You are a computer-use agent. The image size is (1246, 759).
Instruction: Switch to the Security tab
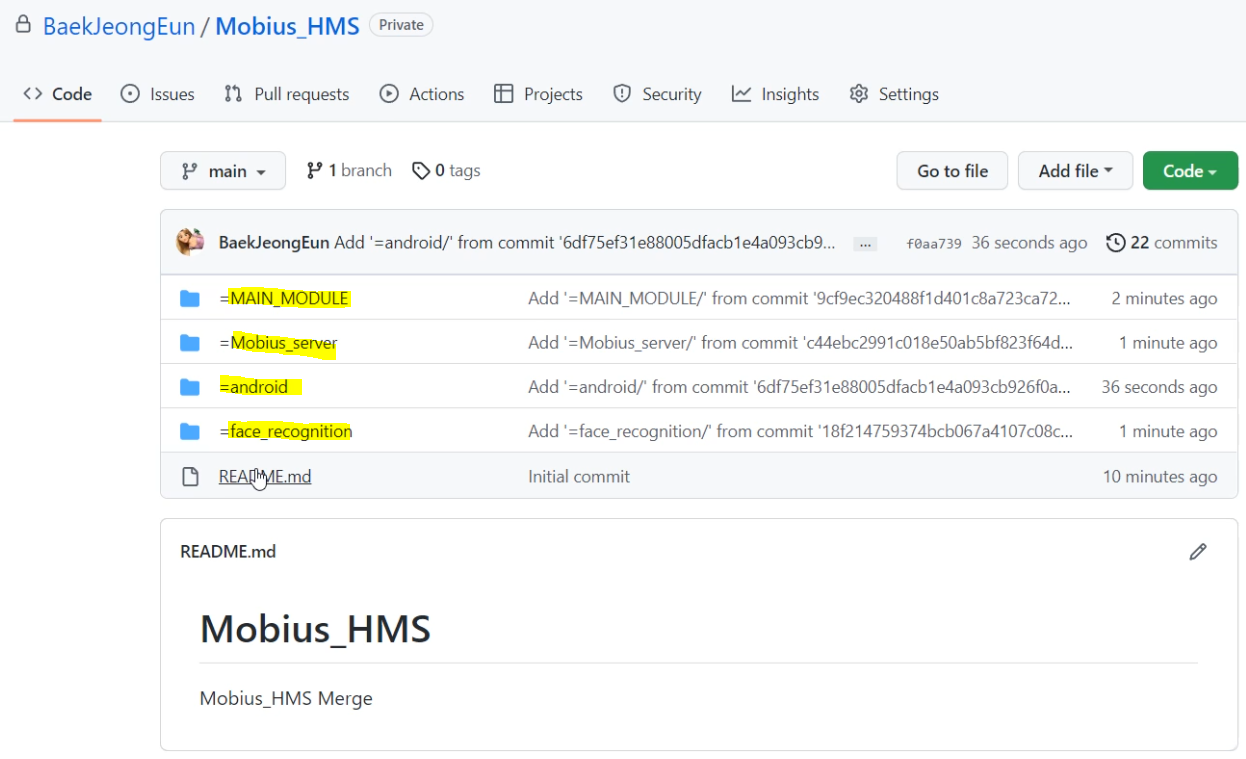[657, 94]
